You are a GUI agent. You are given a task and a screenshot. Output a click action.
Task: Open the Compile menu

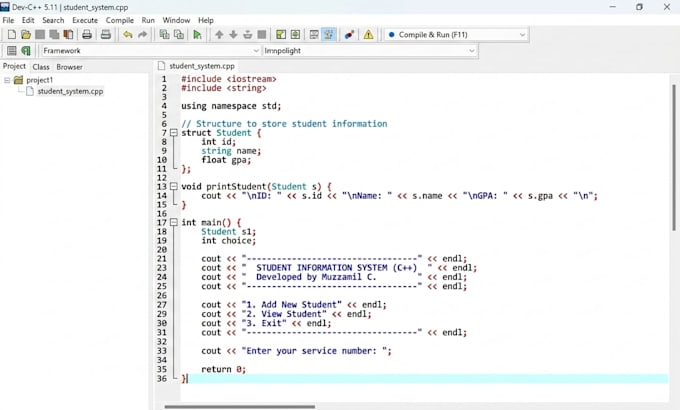tap(120, 20)
